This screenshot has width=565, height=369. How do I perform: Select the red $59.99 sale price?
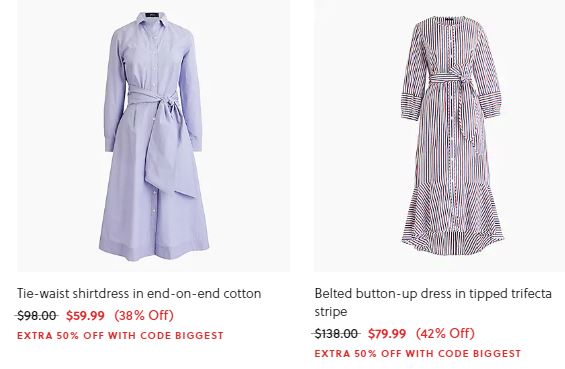pos(85,316)
